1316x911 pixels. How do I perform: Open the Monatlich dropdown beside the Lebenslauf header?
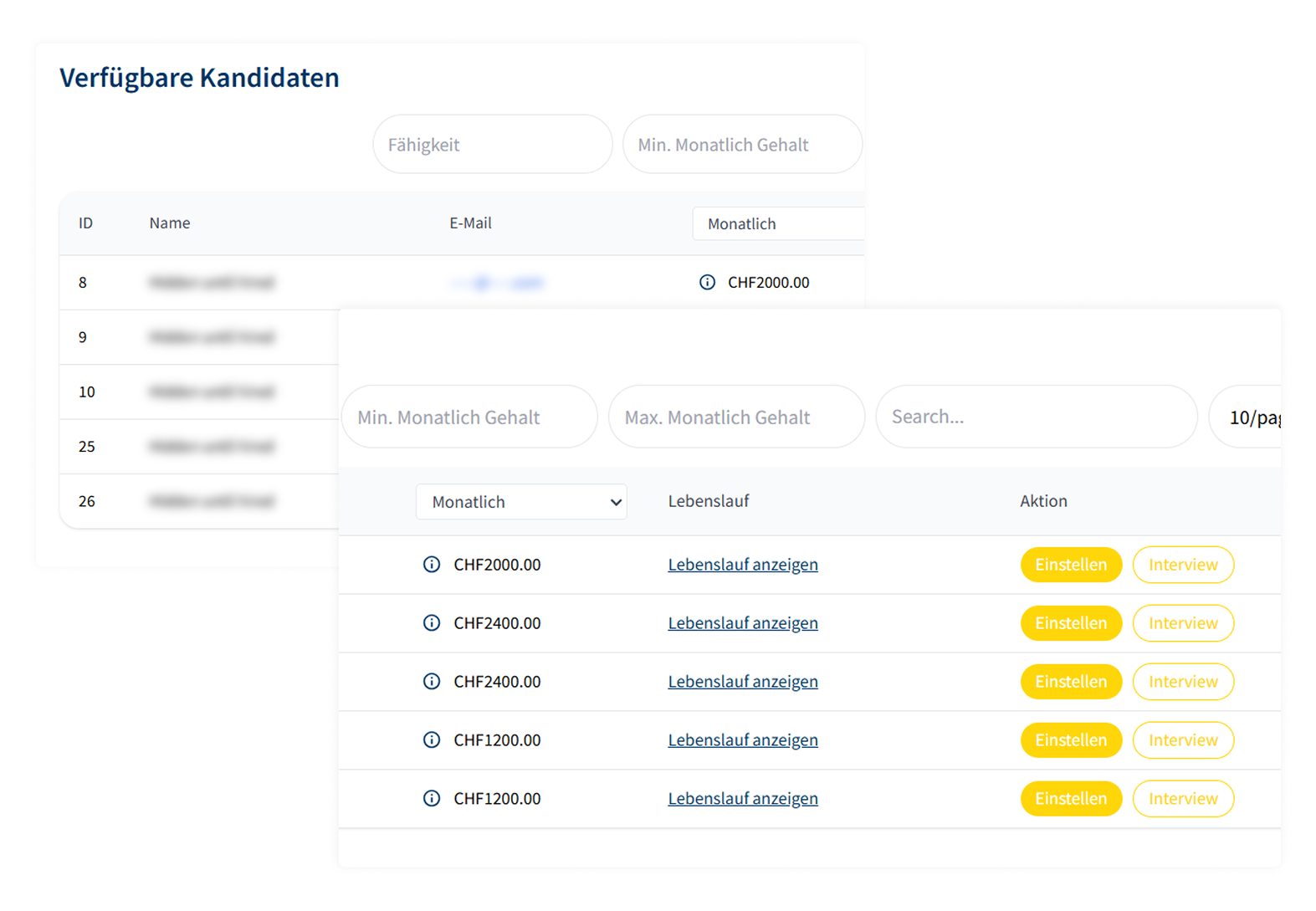(x=521, y=502)
